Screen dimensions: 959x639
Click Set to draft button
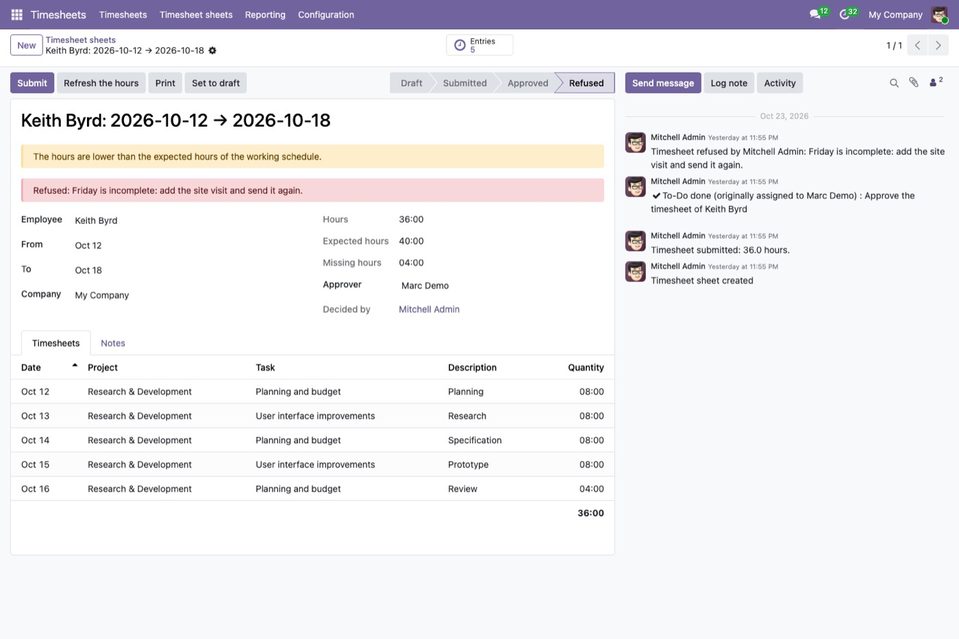click(x=216, y=83)
